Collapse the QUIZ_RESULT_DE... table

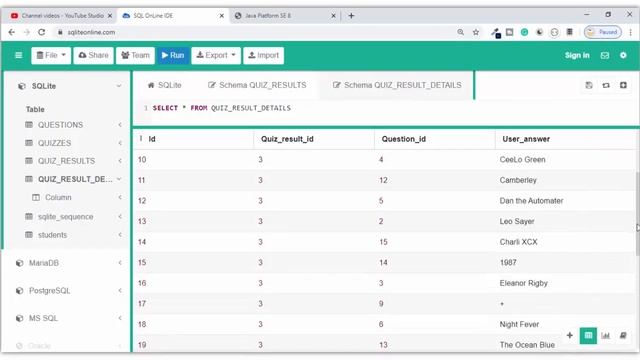coord(119,179)
